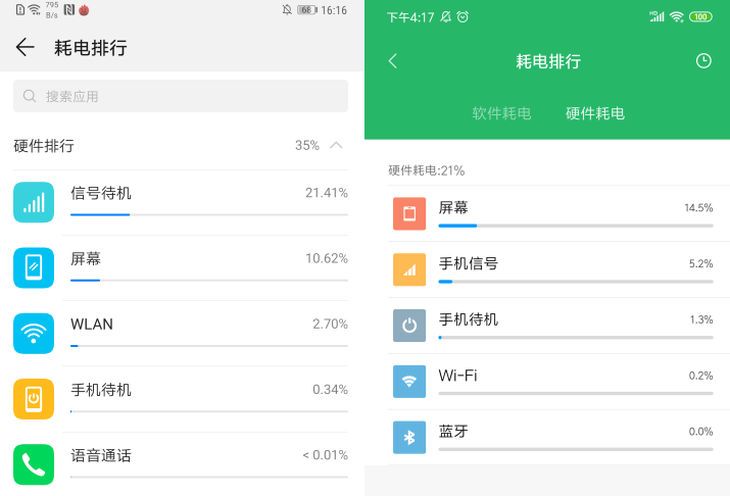Open the WLAN wifi icon entry
The width and height of the screenshot is (730, 496).
34,333
